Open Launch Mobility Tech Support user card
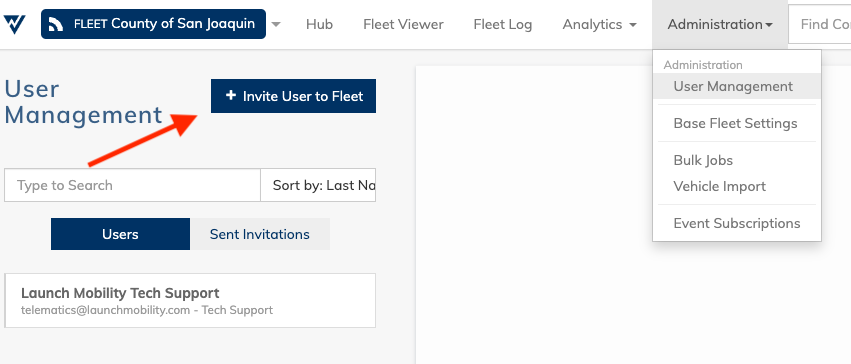This screenshot has width=851, height=364. 190,301
